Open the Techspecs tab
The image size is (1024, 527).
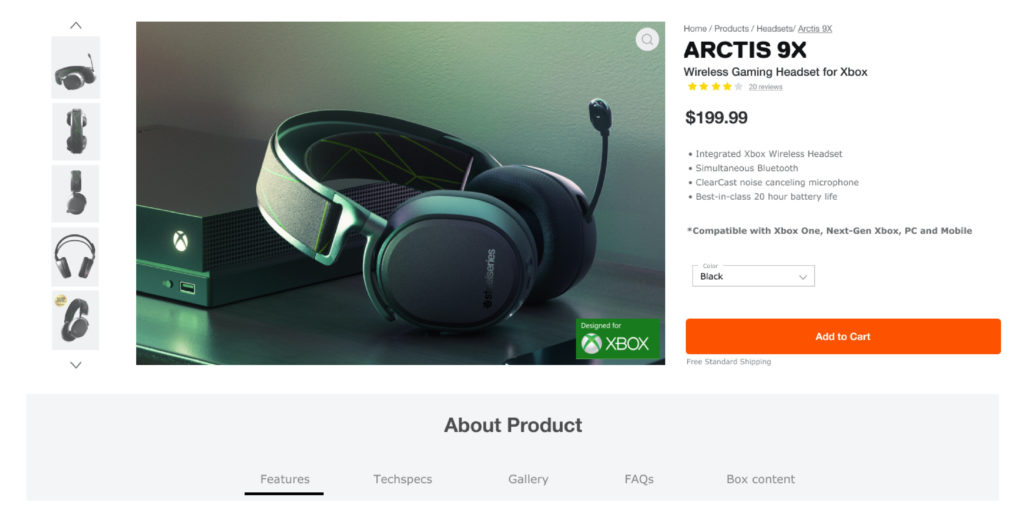coord(403,479)
